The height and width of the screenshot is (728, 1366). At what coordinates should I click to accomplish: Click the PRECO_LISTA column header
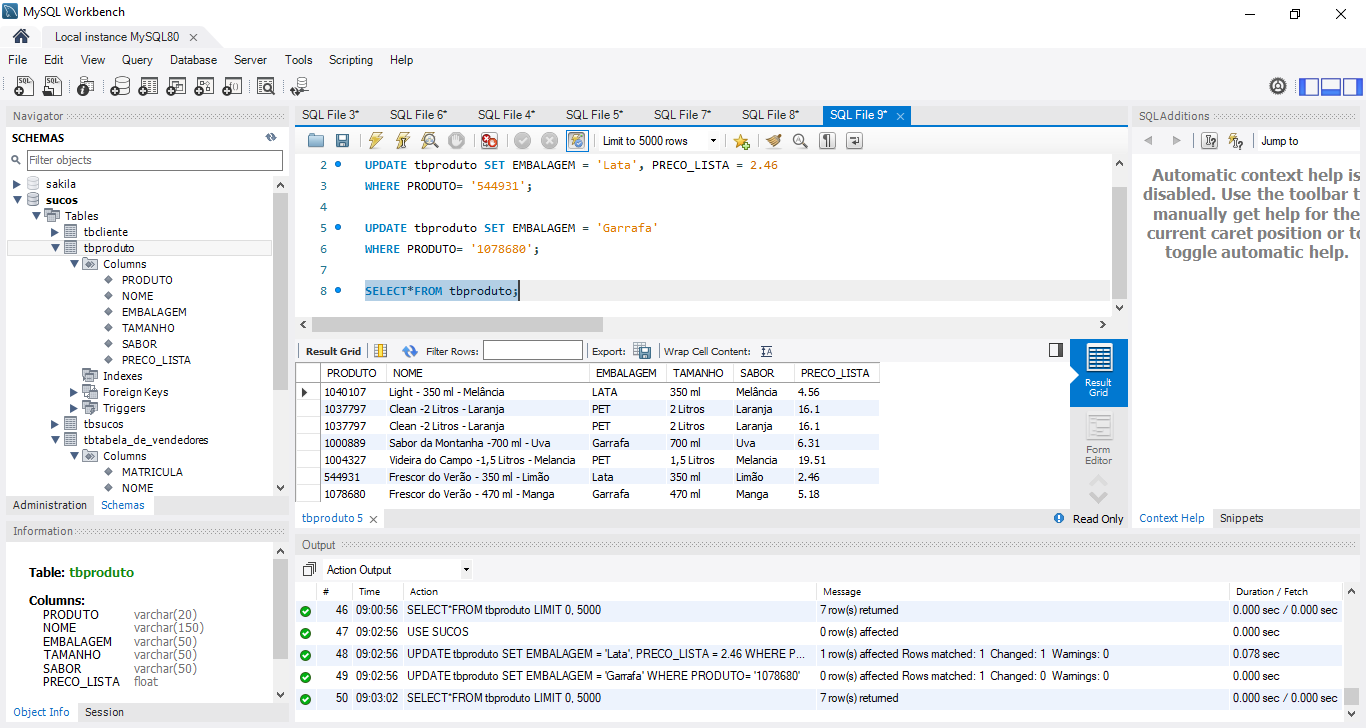pos(835,373)
